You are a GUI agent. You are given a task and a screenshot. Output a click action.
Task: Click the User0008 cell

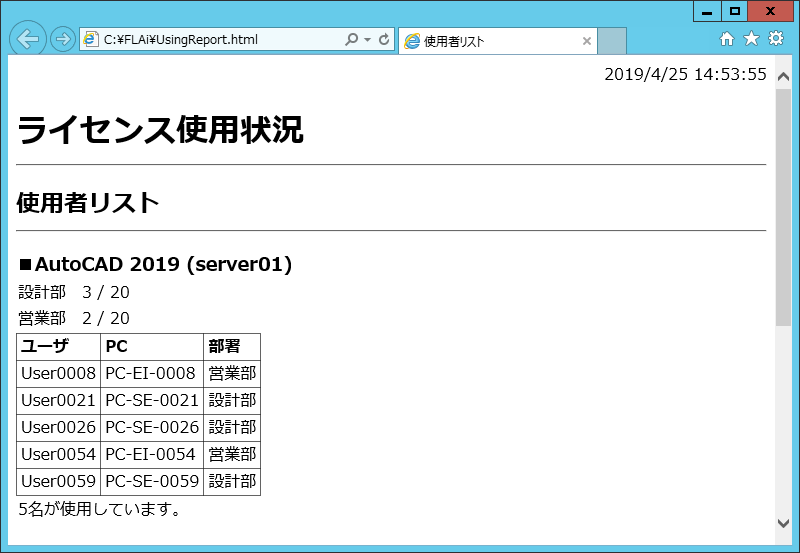(x=59, y=373)
